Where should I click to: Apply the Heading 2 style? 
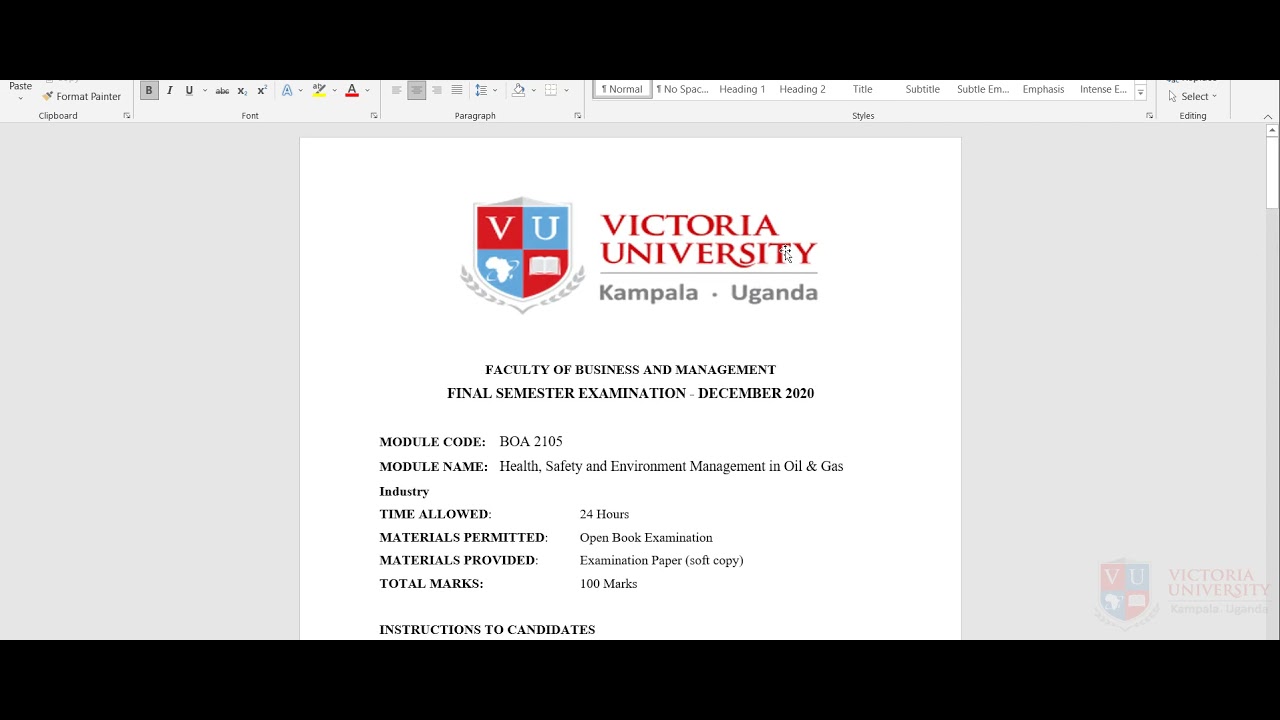803,90
